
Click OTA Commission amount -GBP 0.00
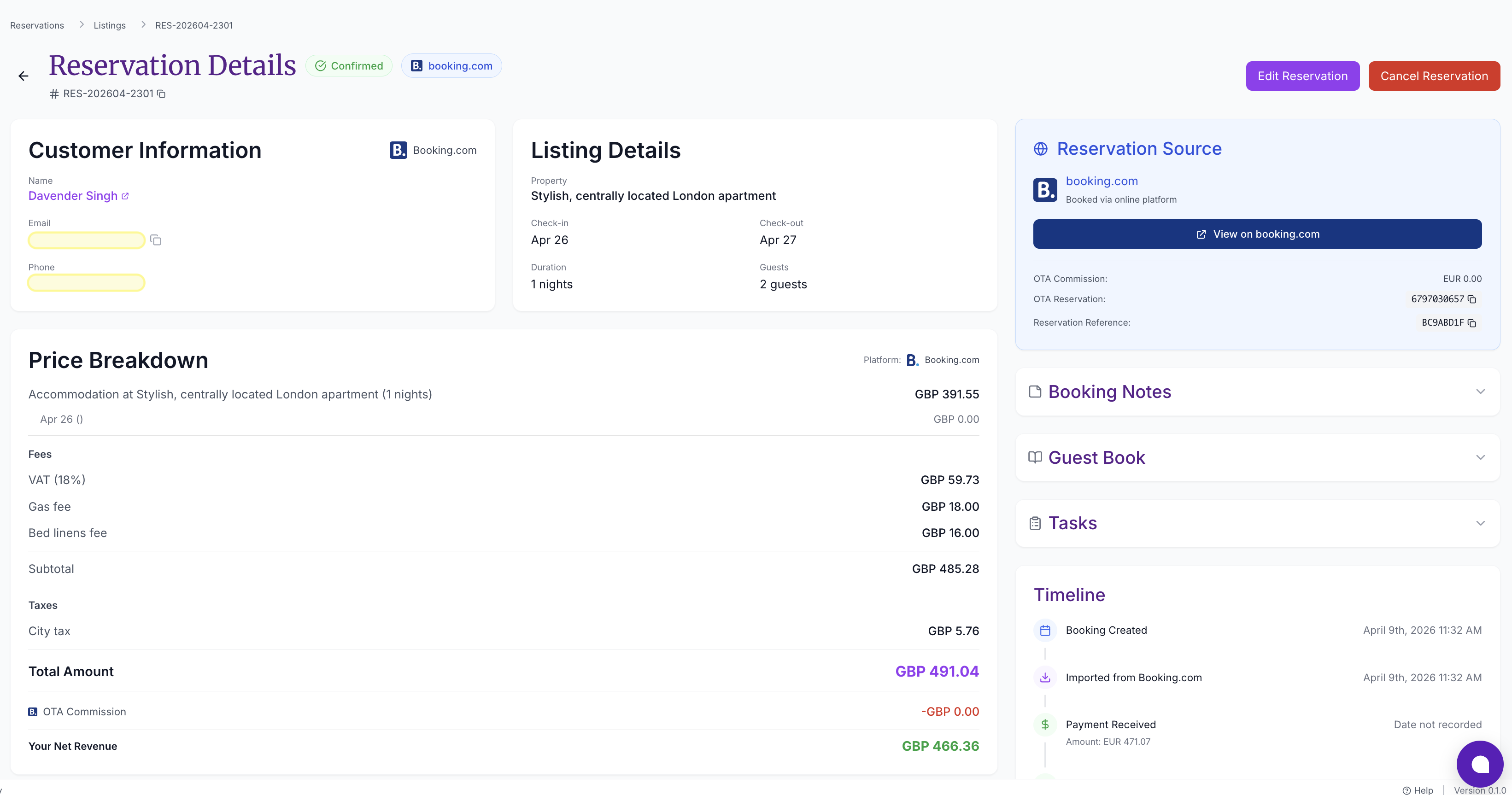(949, 712)
